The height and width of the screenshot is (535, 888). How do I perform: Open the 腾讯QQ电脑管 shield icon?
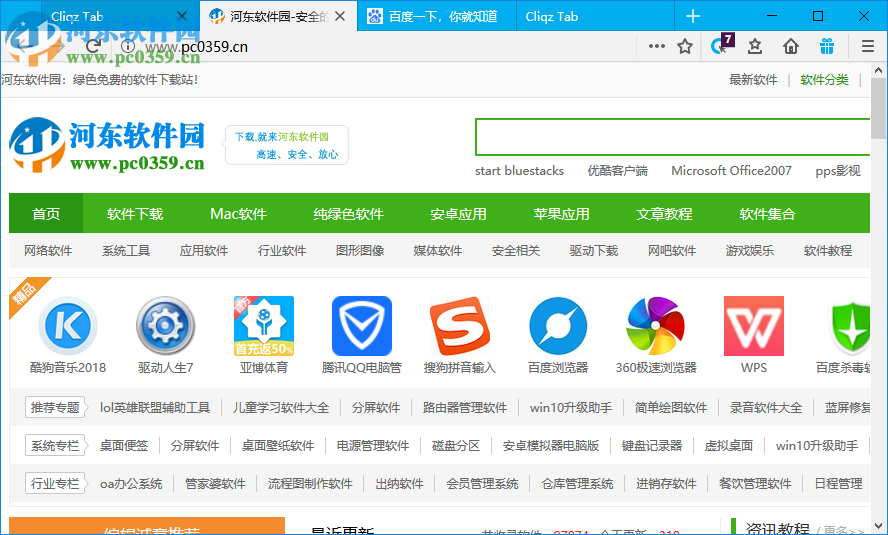point(362,326)
